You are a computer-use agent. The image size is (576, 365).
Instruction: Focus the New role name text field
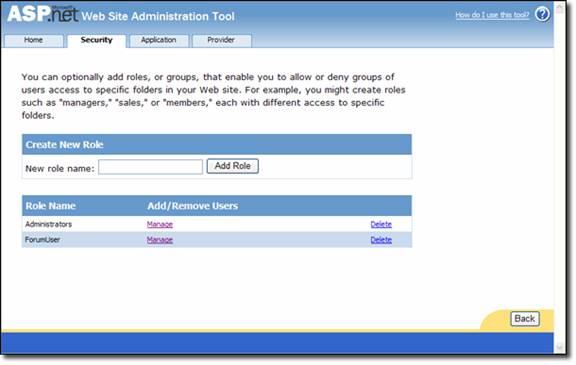150,167
